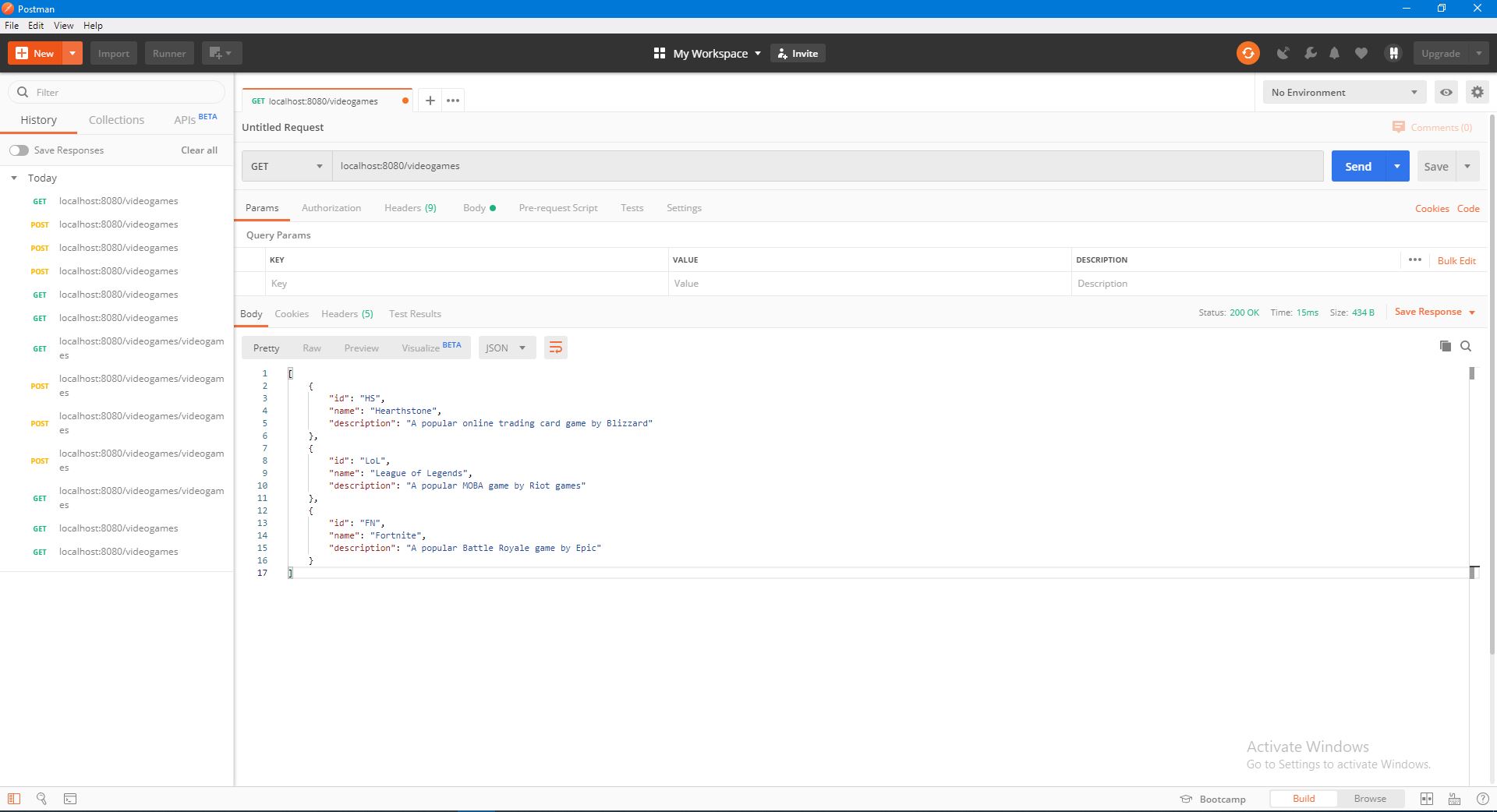Image resolution: width=1497 pixels, height=812 pixels.
Task: Open the wrench settings icon in header
Action: click(x=1310, y=53)
